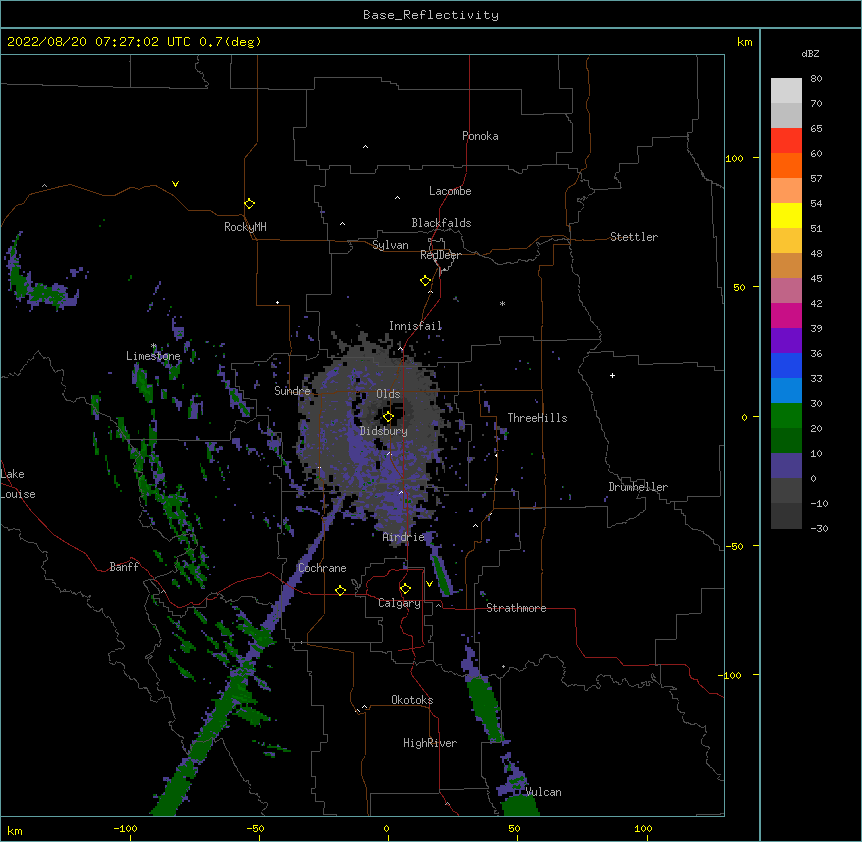Click the Ponoka city label
The height and width of the screenshot is (842, 862).
click(x=480, y=136)
